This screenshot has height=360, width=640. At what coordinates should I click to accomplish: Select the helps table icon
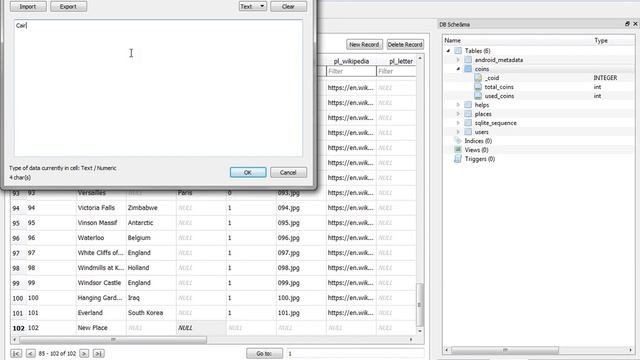point(468,104)
